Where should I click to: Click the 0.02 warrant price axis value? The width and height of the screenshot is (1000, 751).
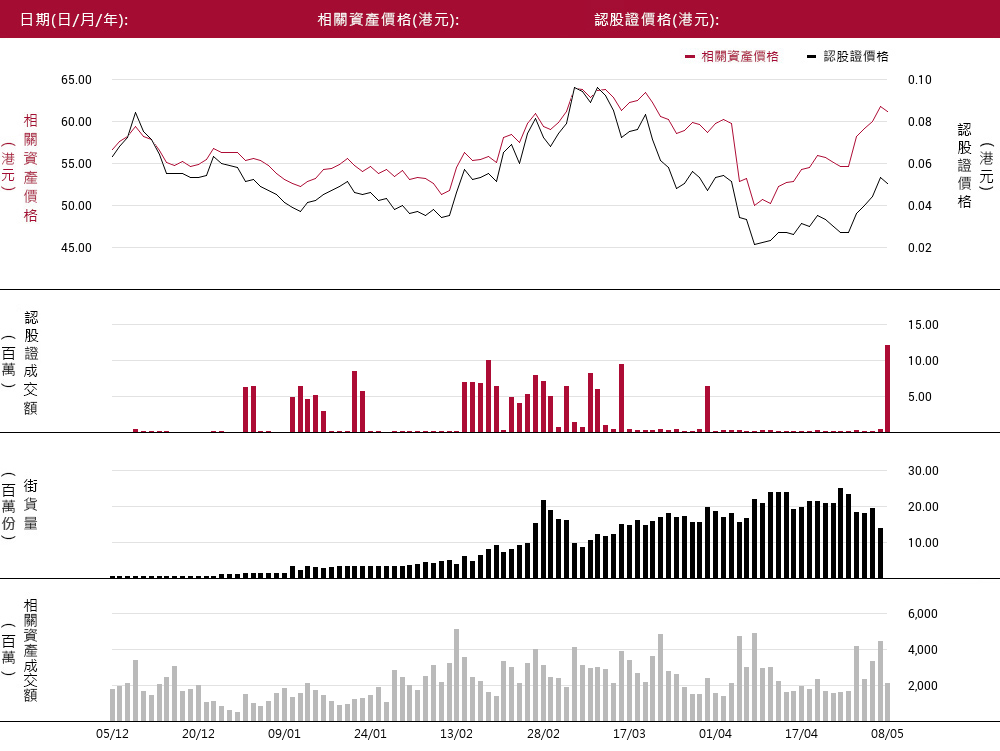coord(920,248)
